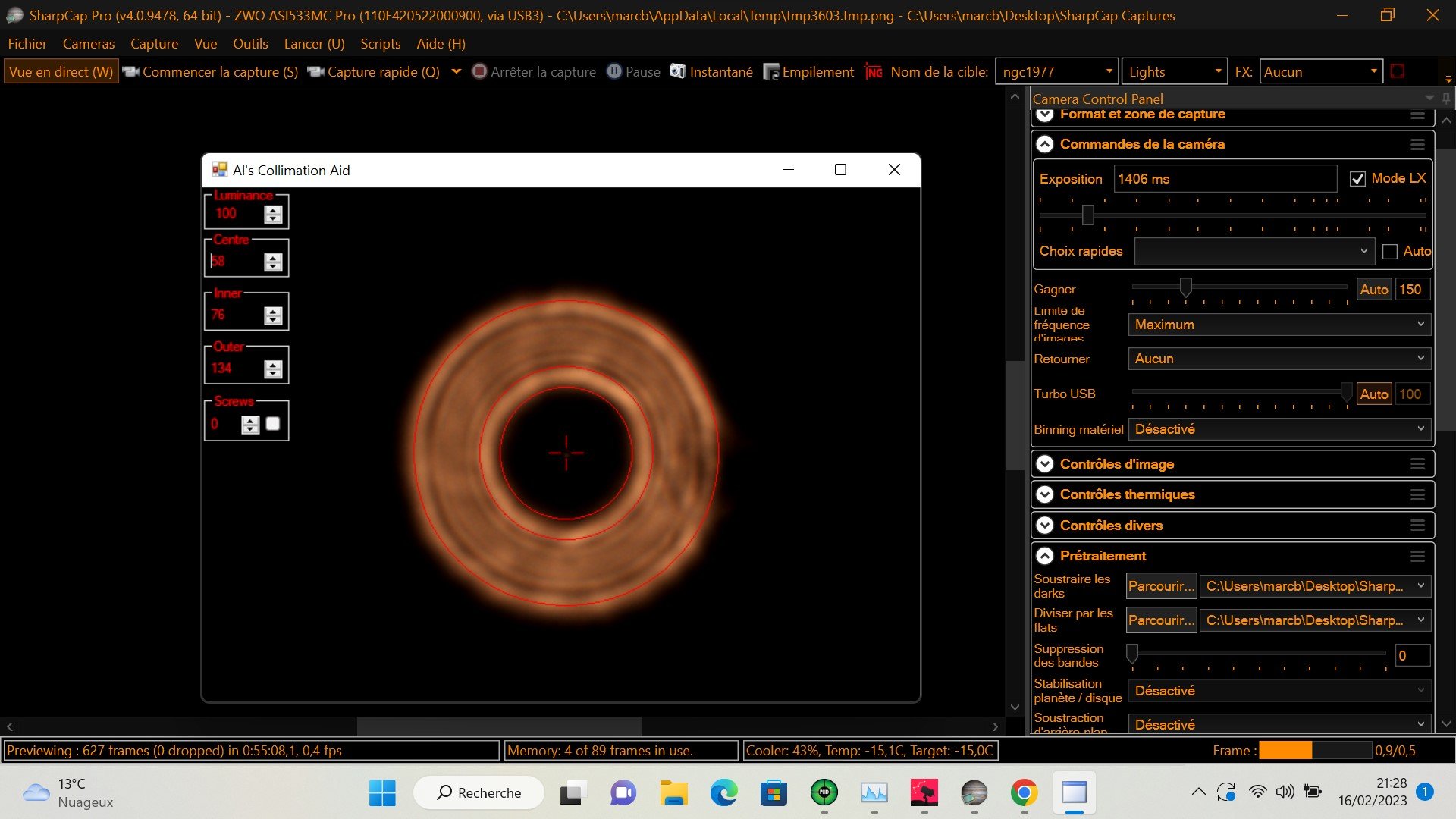1456x819 pixels.
Task: Expand Contrôles d'image section
Action: pyautogui.click(x=1045, y=464)
